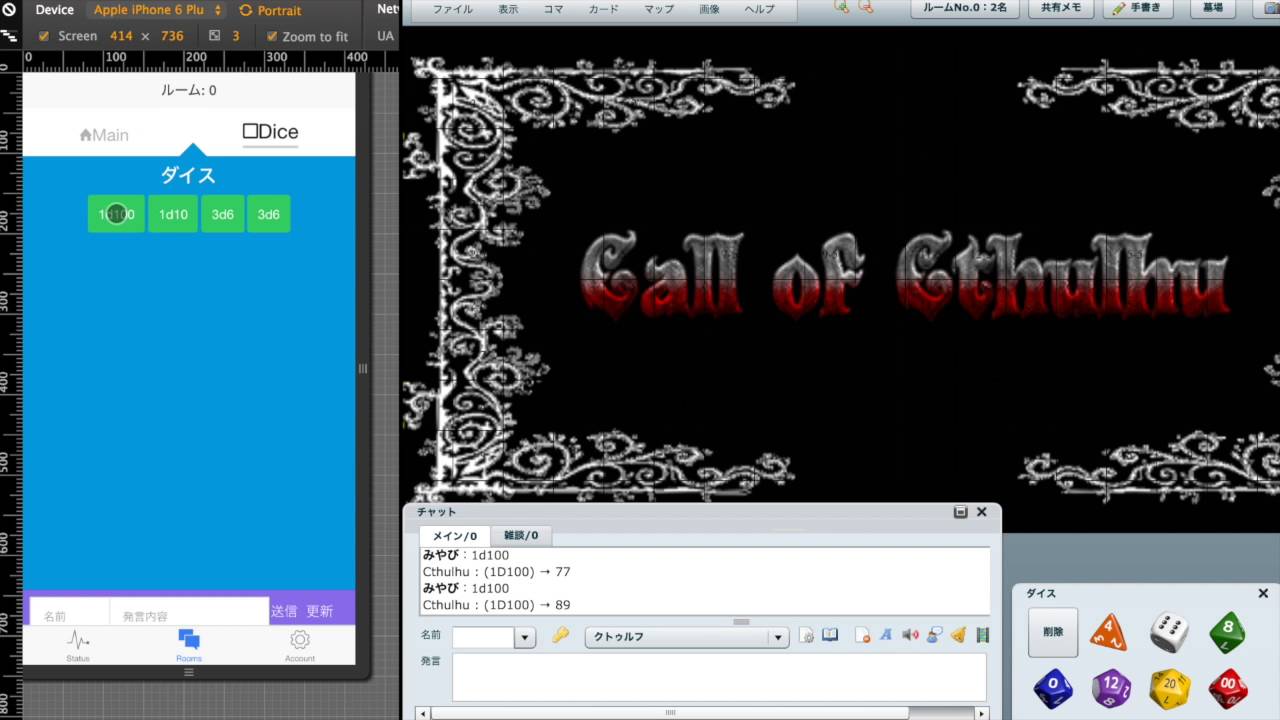Click the yellow d20 die

click(x=1169, y=688)
